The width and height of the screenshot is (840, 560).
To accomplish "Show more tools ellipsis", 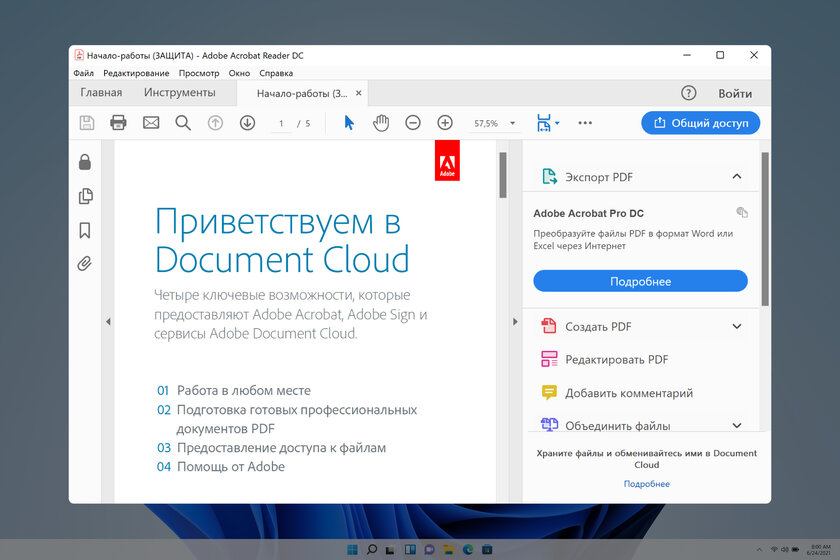I will click(x=585, y=123).
